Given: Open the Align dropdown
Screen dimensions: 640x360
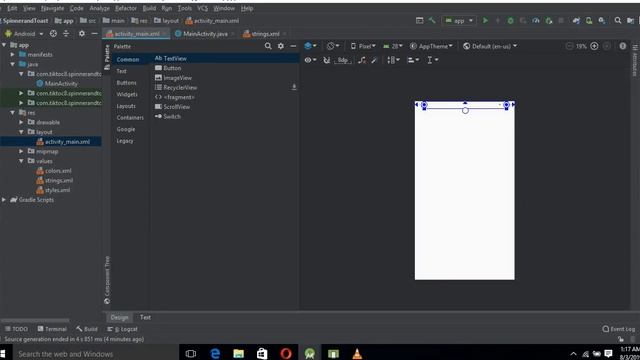Looking at the screenshot, I should (x=413, y=60).
